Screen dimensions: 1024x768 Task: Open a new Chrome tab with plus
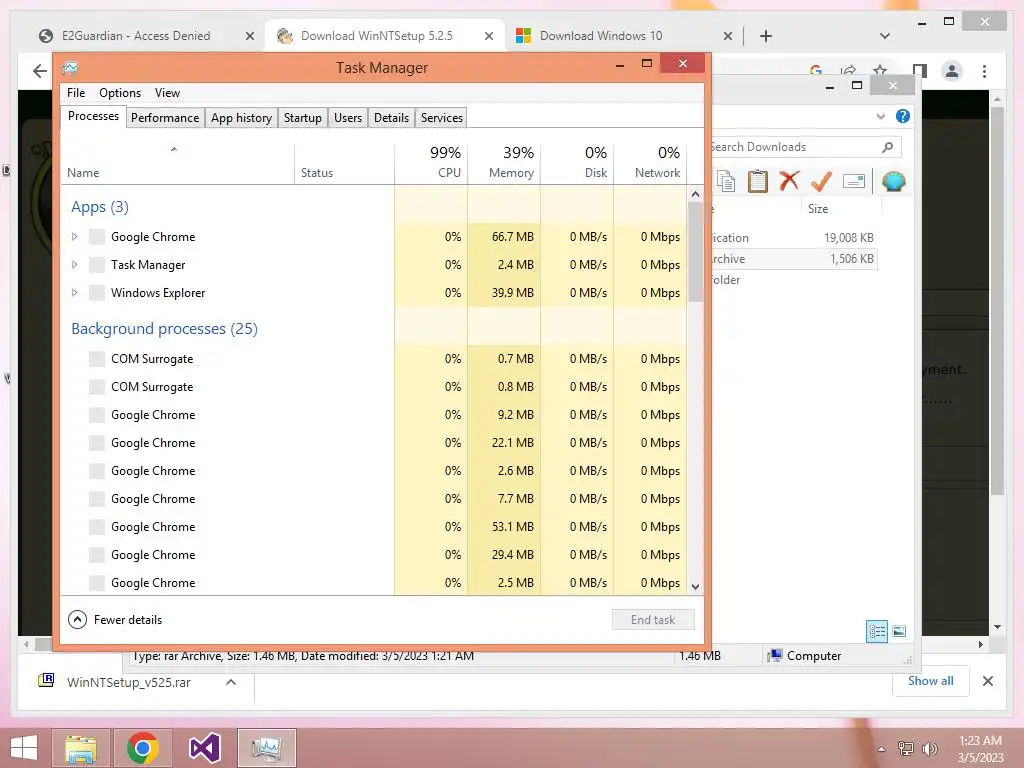[x=765, y=36]
